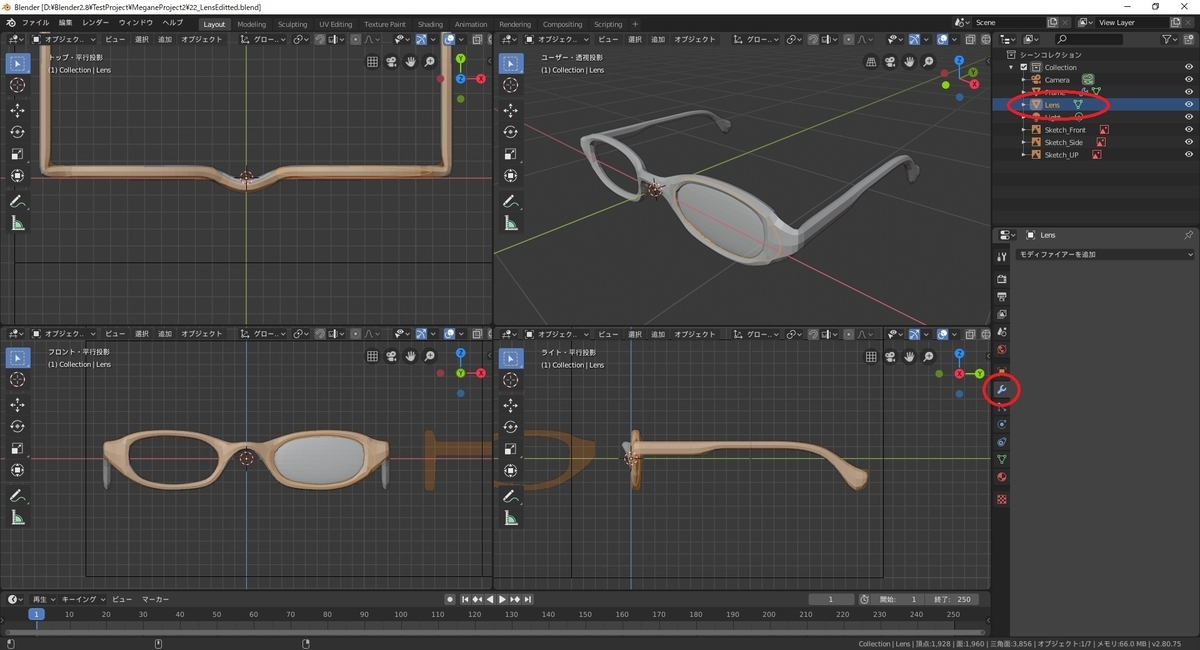Switch to the Sculpting workspace tab

click(x=292, y=24)
